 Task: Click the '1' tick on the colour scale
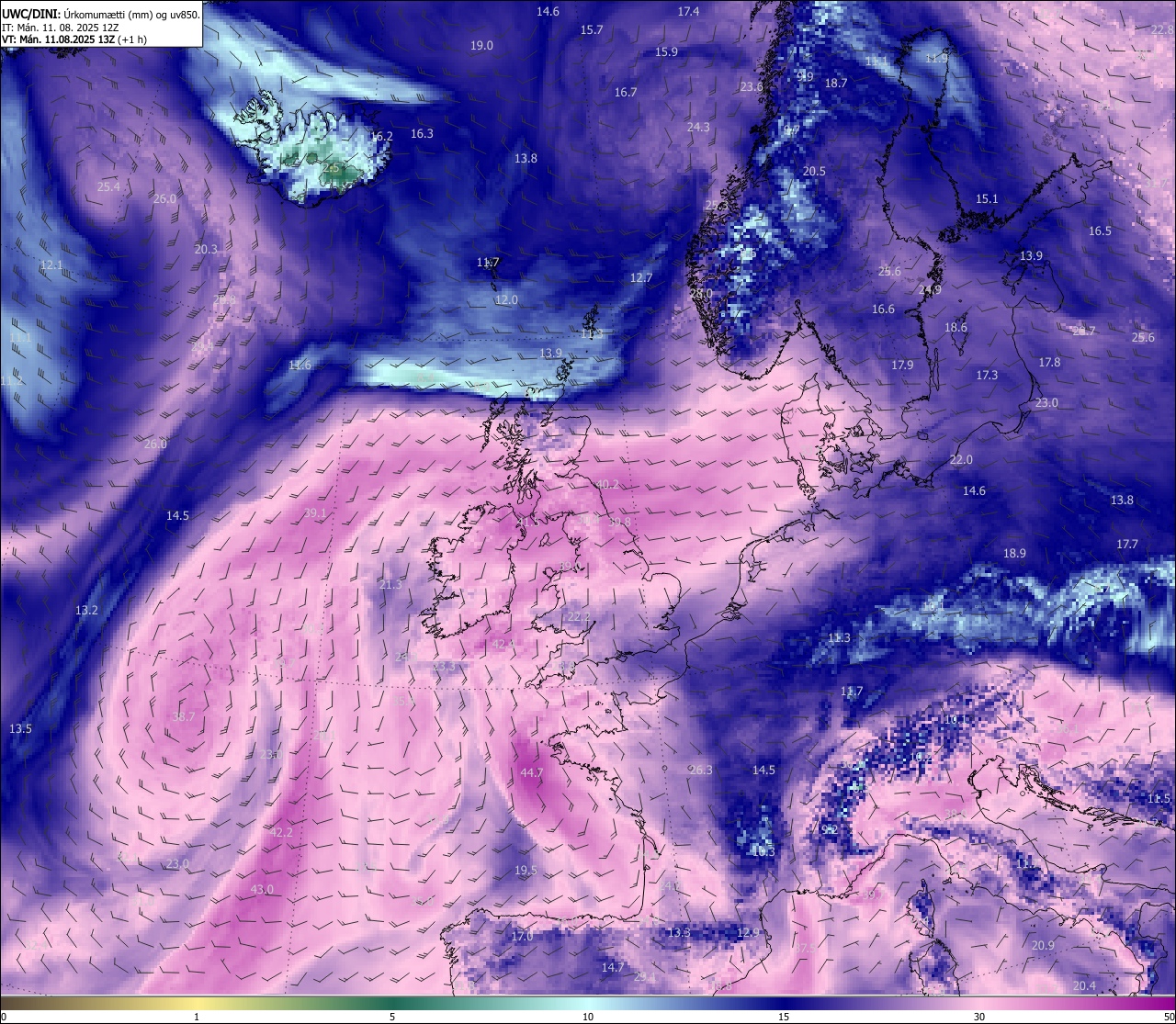pos(197,1017)
